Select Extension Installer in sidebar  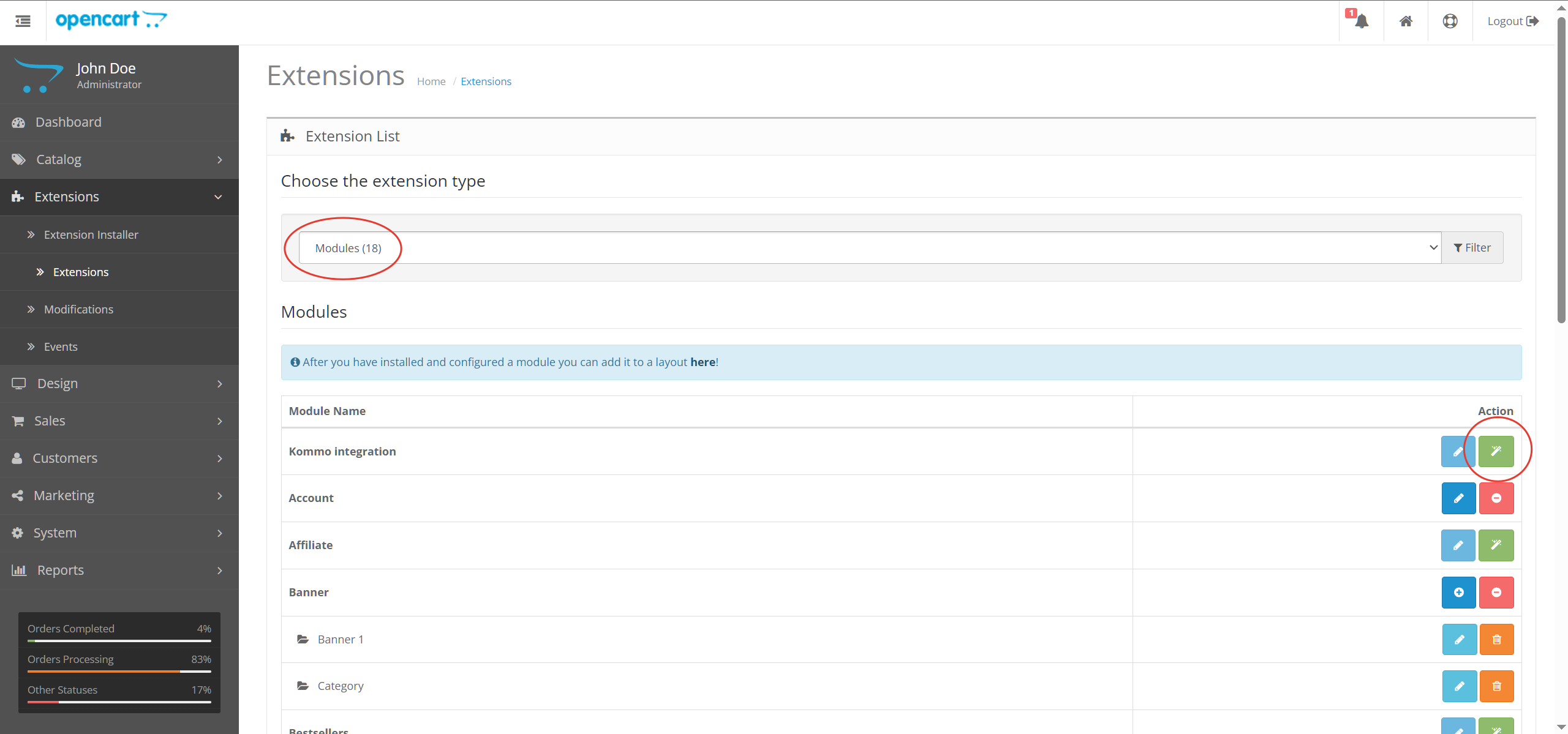91,234
